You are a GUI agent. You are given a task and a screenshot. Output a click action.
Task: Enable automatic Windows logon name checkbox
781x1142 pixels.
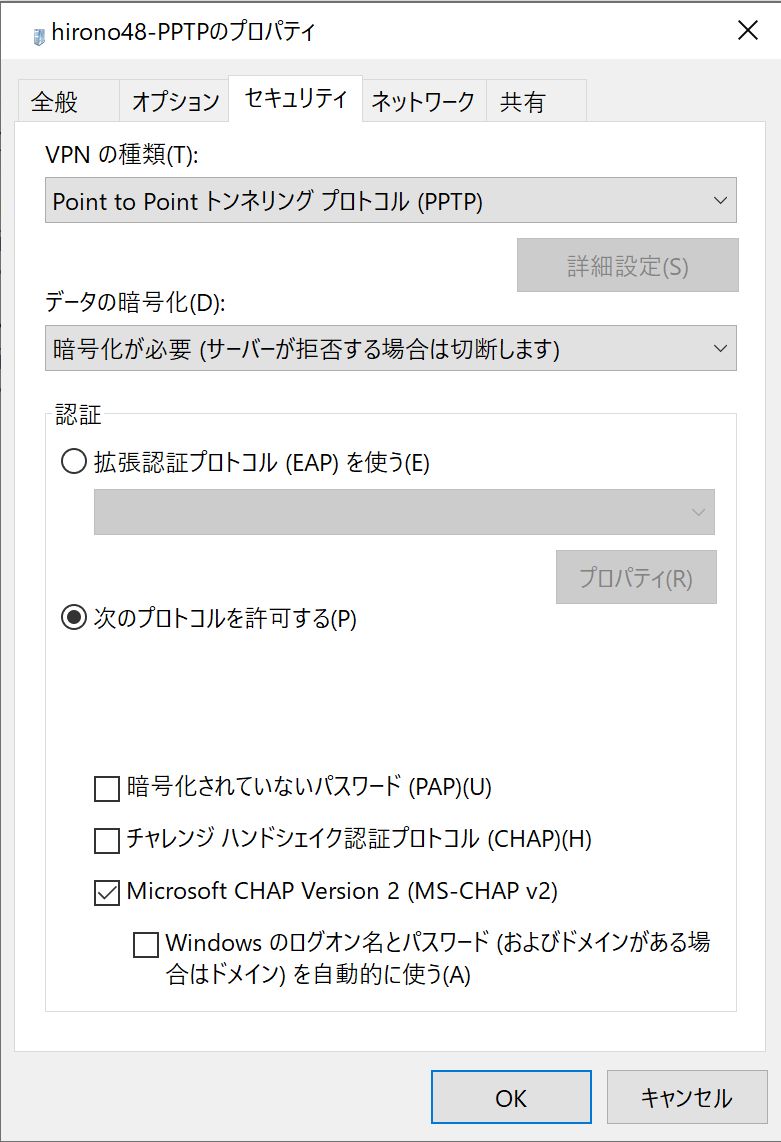tap(146, 944)
